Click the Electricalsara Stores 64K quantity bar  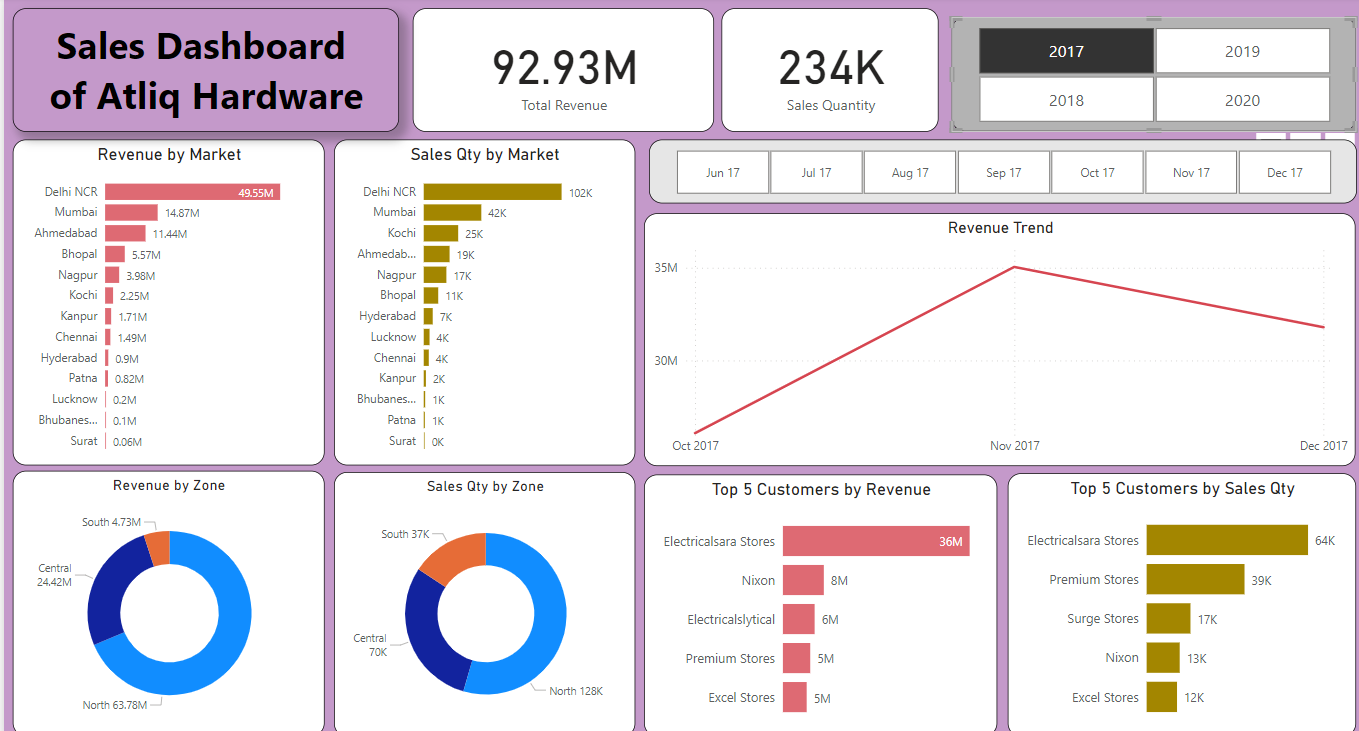[1227, 540]
